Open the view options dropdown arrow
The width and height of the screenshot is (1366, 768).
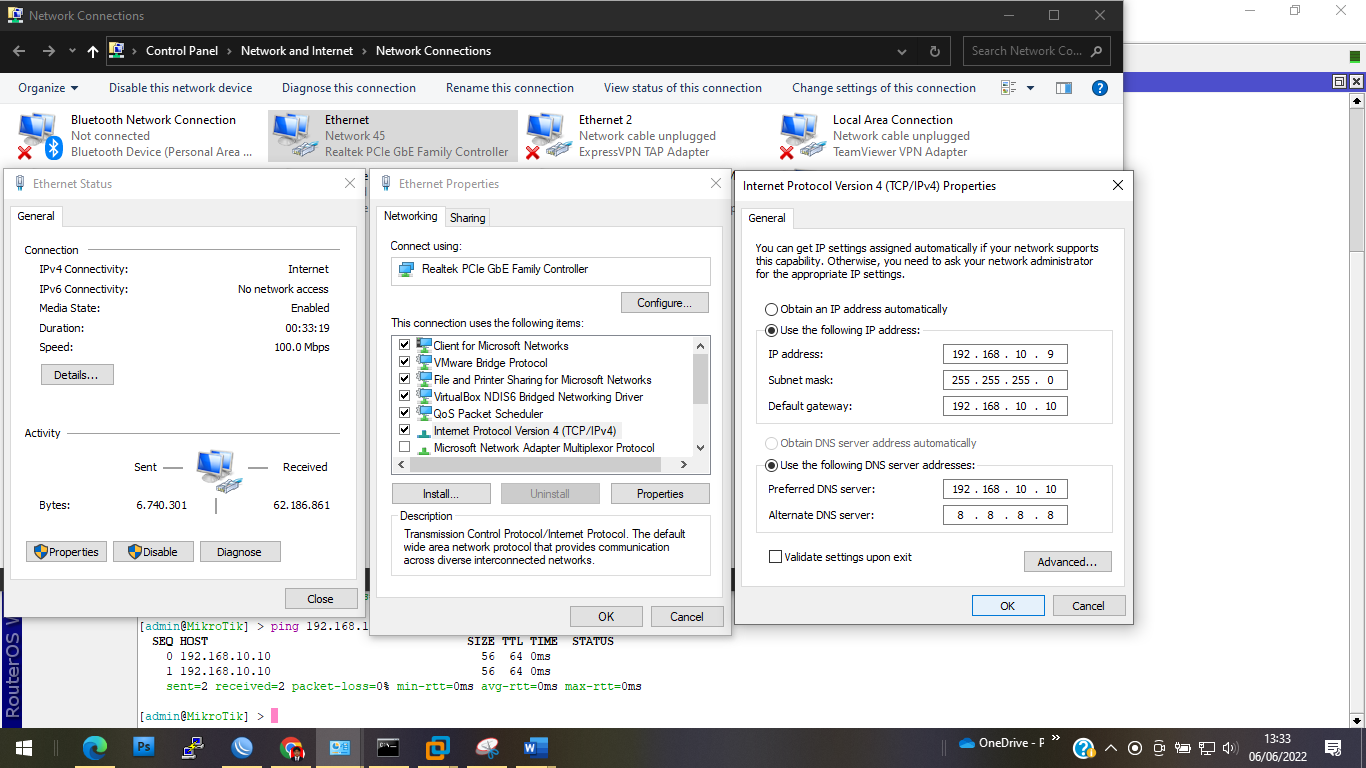pos(1031,88)
